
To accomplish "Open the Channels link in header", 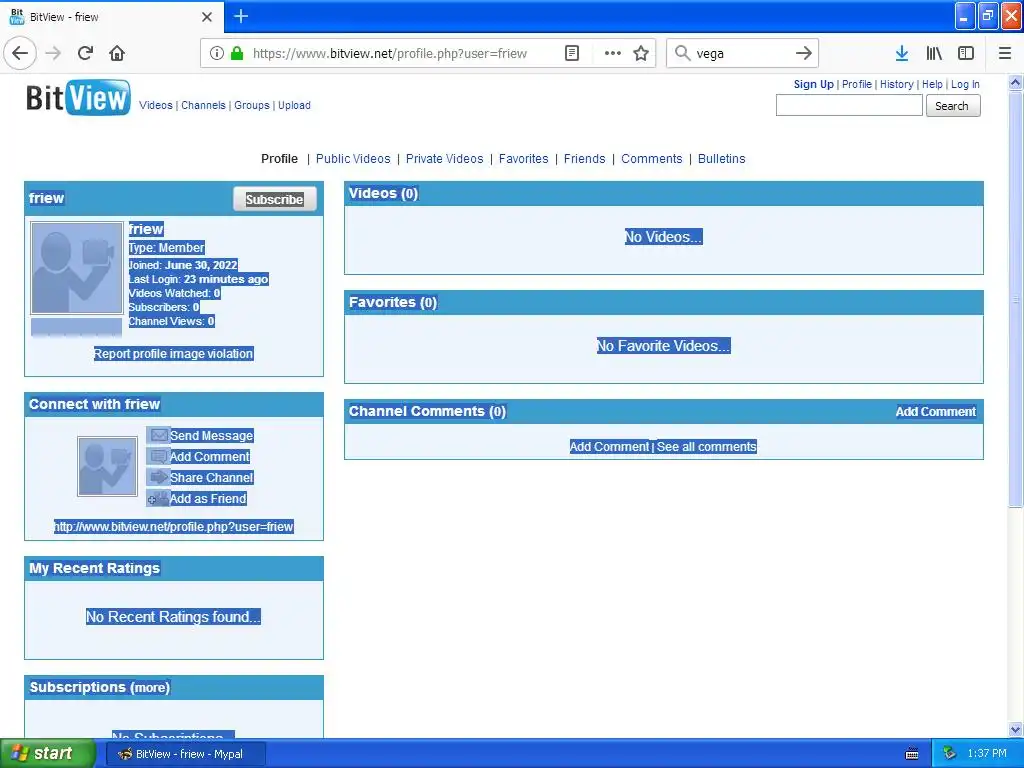I will (203, 105).
